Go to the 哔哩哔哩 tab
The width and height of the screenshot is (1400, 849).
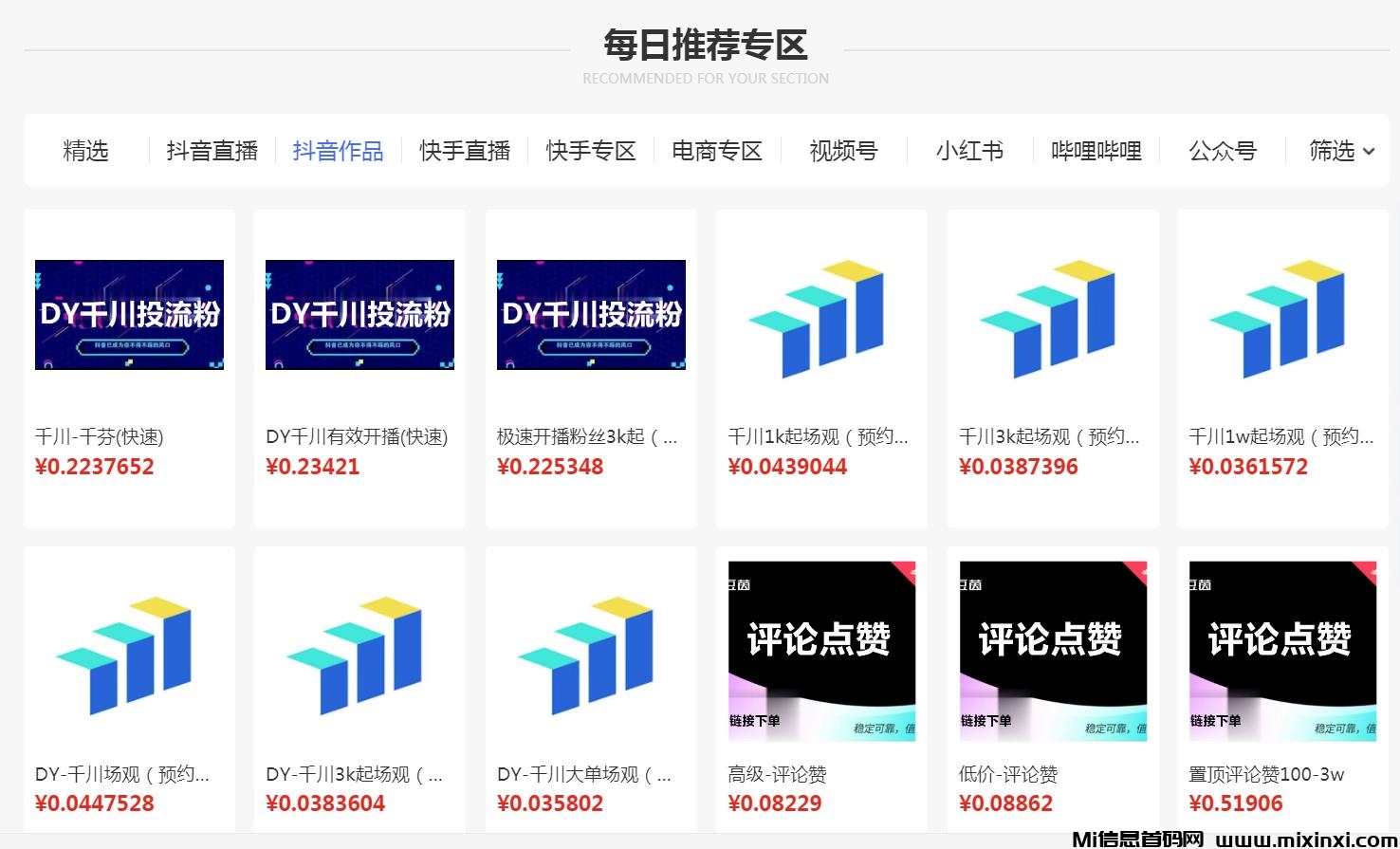click(1096, 151)
